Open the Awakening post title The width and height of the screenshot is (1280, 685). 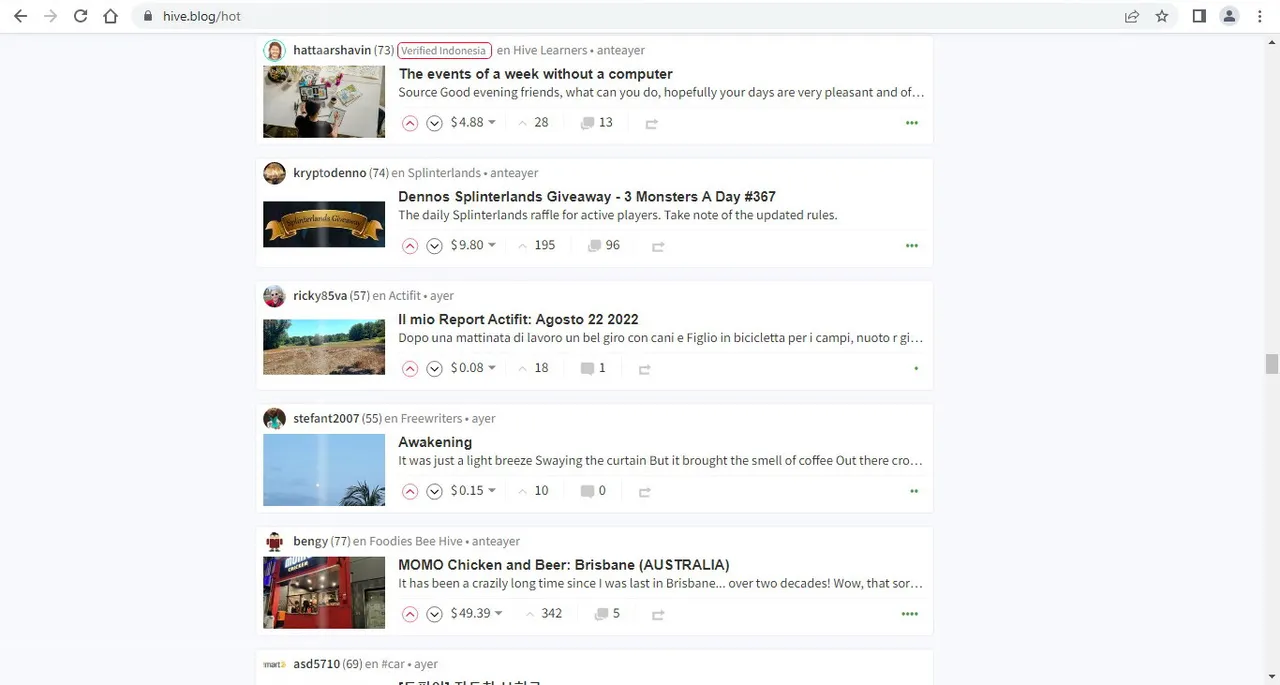[435, 442]
